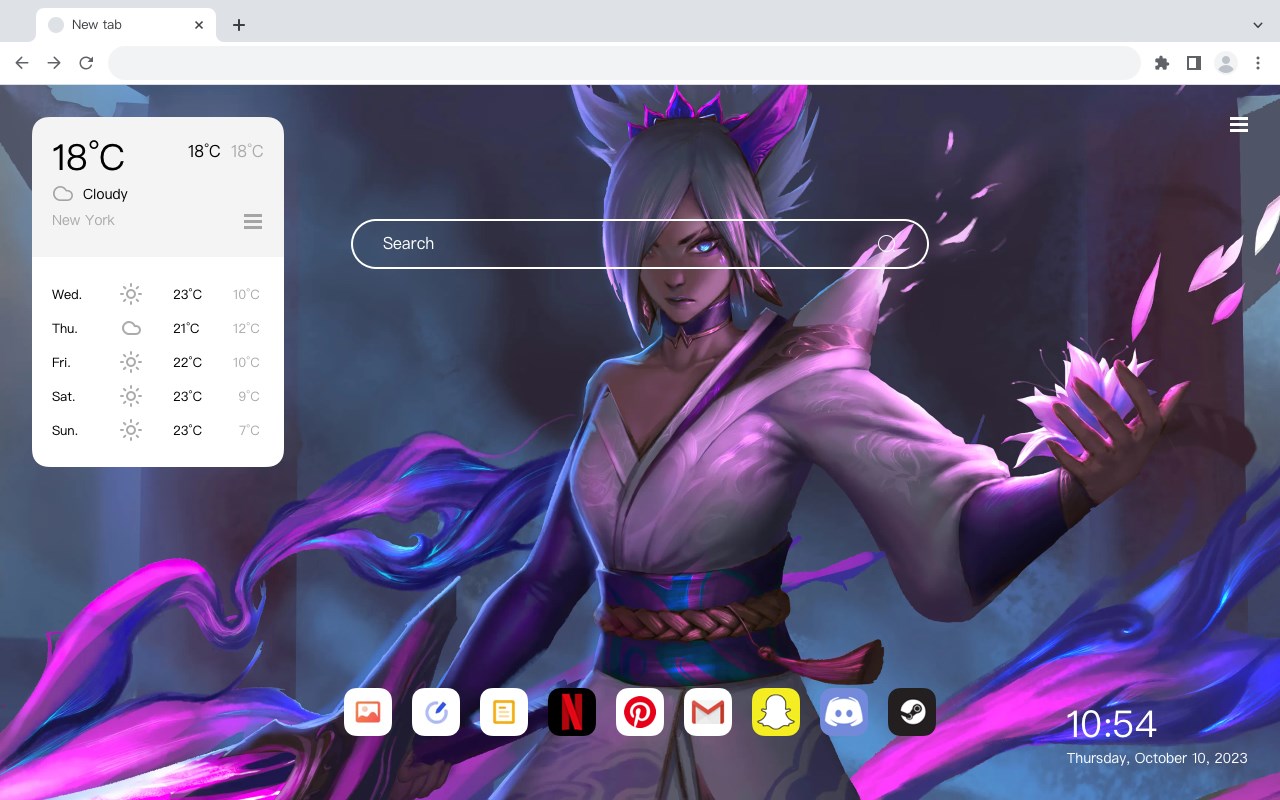Open the page hamburger menu at top right
The image size is (1280, 800).
(1239, 124)
